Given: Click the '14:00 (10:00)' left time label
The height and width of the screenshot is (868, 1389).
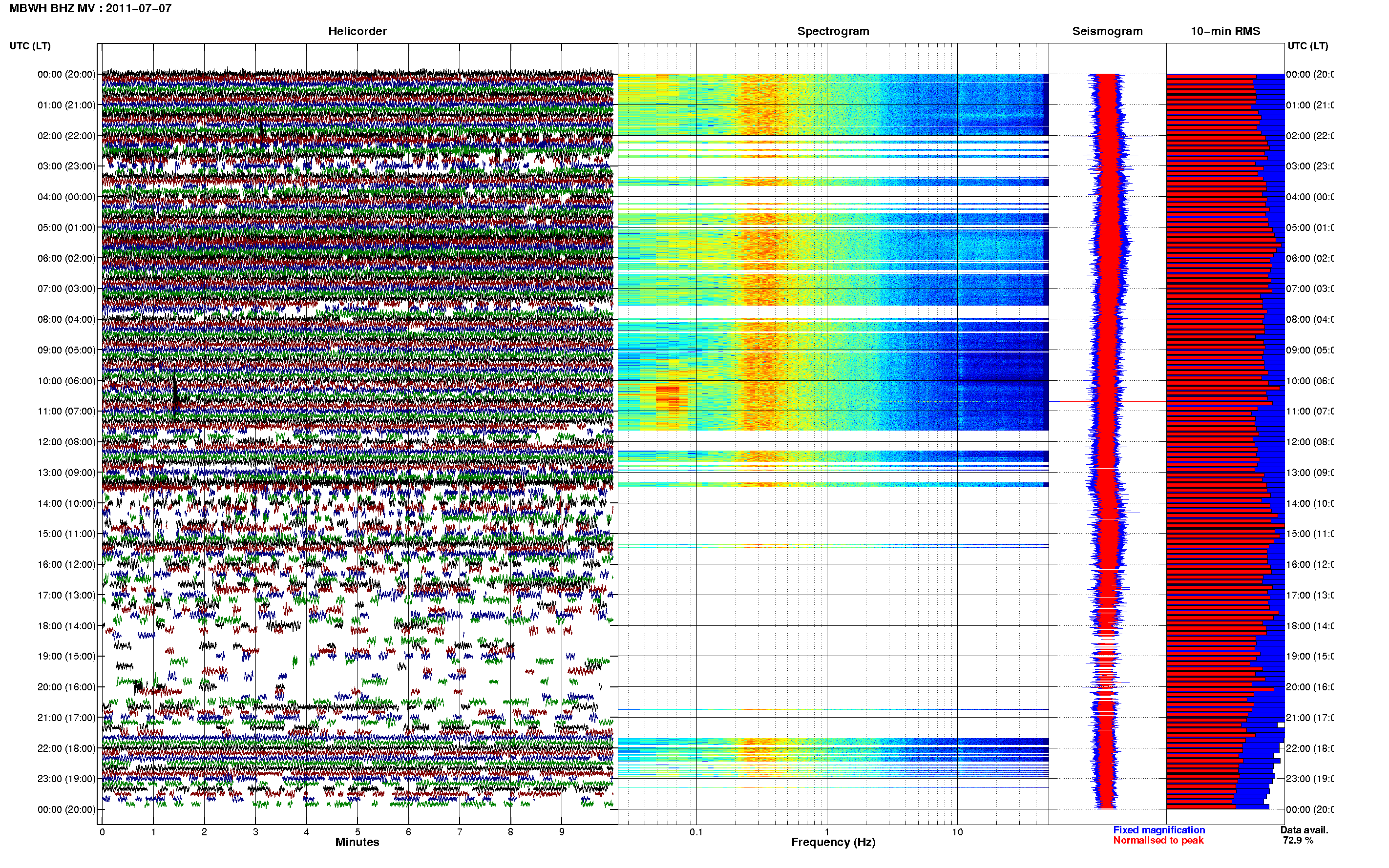Looking at the screenshot, I should (66, 503).
